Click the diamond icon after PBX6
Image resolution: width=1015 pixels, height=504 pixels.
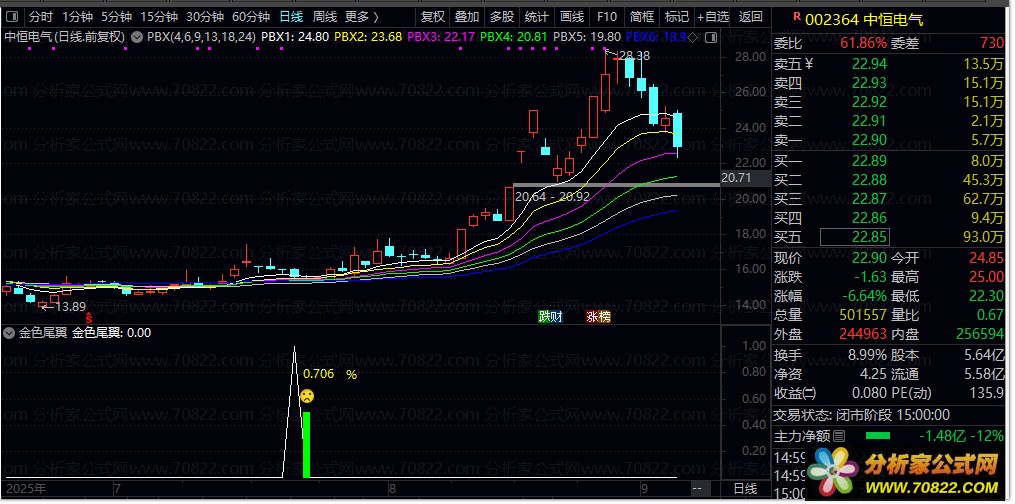point(692,38)
